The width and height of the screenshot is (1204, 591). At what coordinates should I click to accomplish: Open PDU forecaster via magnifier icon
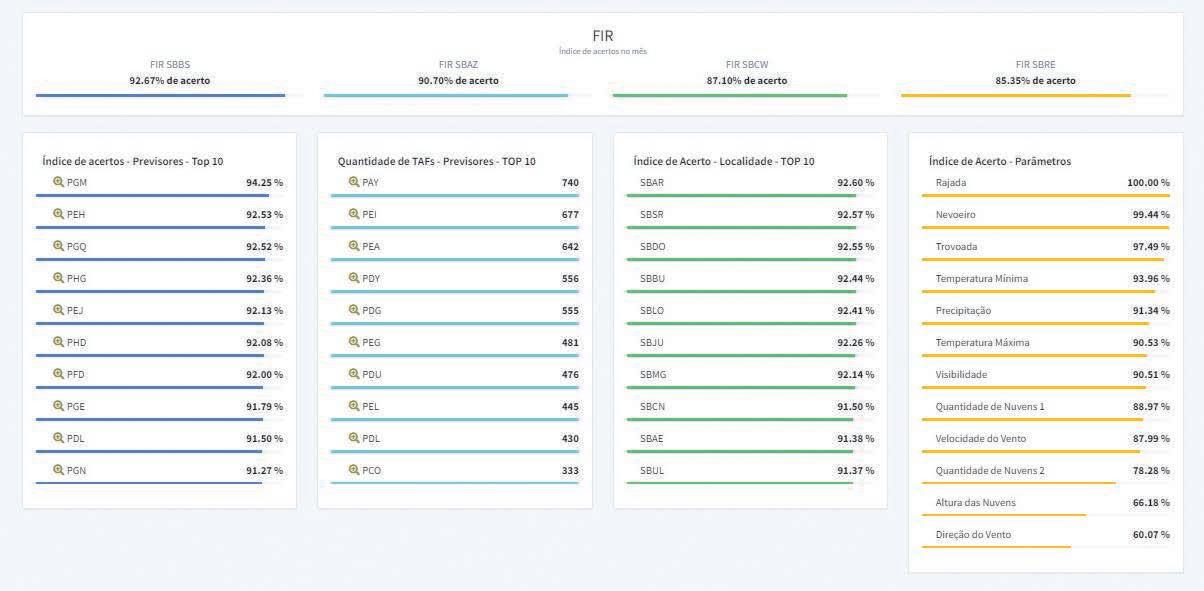[354, 375]
